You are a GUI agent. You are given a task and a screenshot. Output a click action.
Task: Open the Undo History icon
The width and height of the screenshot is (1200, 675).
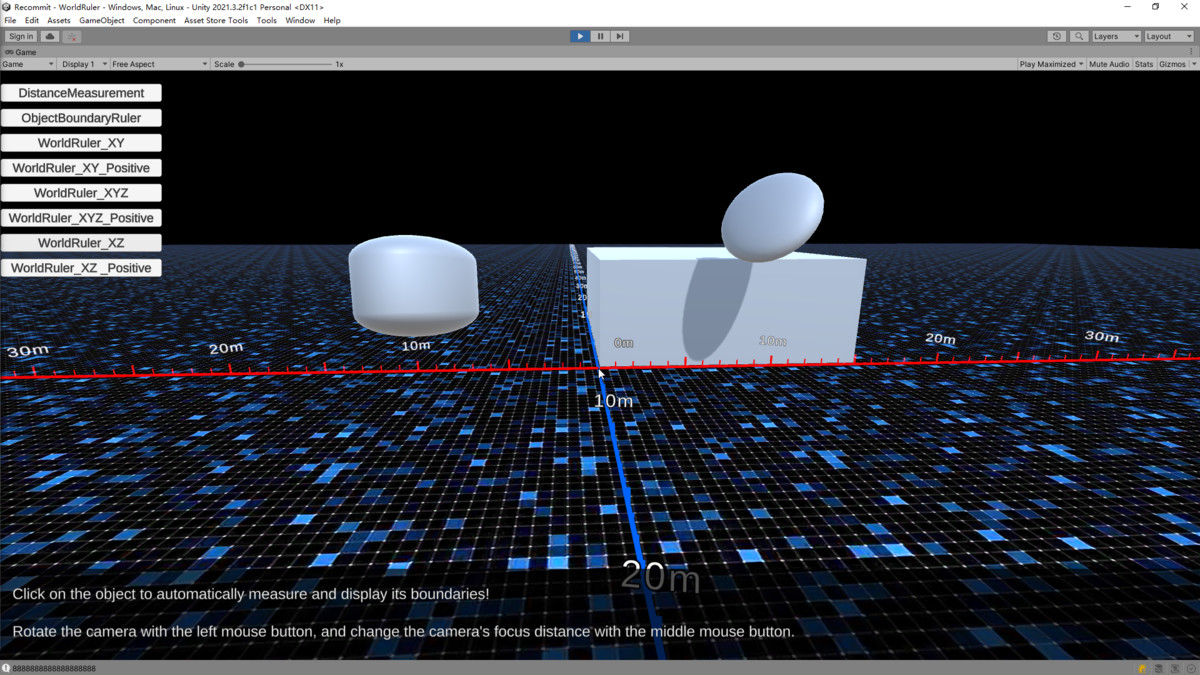point(1057,36)
